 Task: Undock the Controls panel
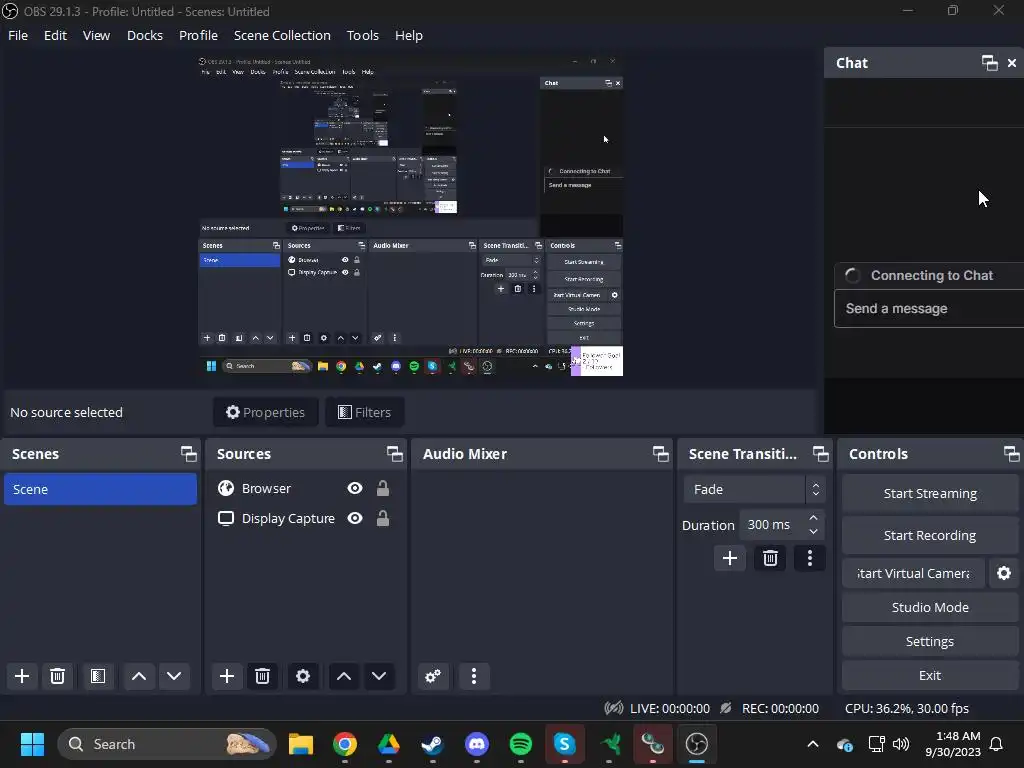[x=1012, y=454]
